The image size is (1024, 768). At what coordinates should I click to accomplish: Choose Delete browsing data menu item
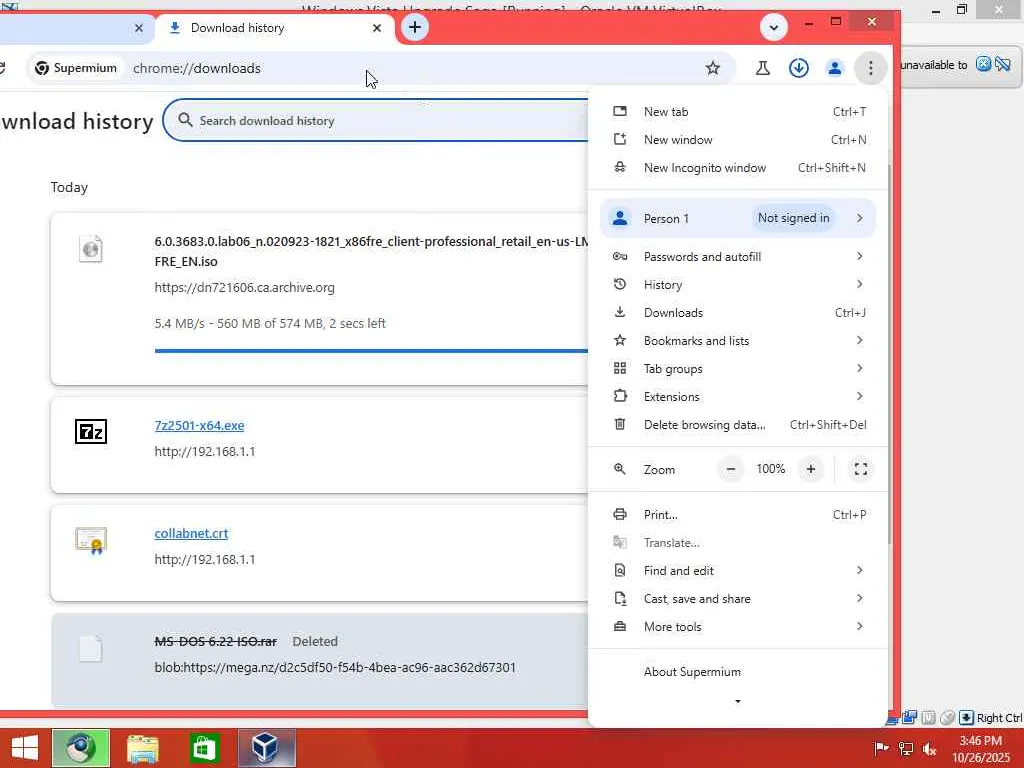[739, 424]
